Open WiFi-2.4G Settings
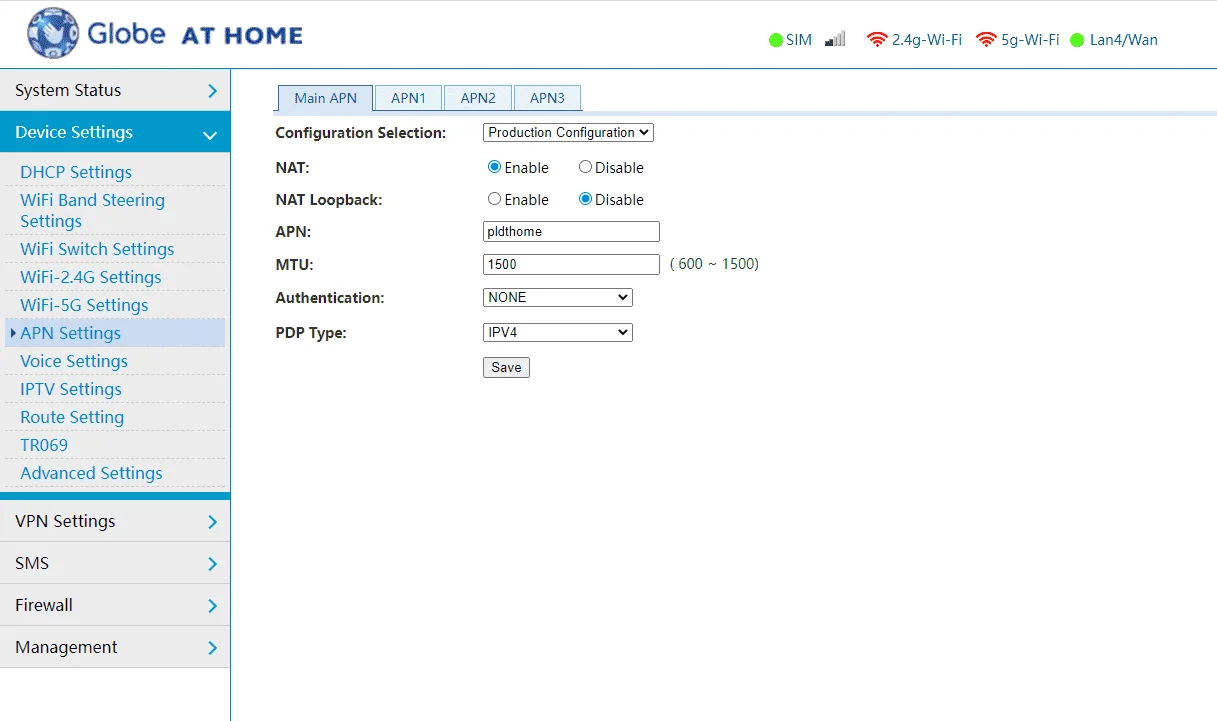Image resolution: width=1217 pixels, height=721 pixels. point(91,277)
